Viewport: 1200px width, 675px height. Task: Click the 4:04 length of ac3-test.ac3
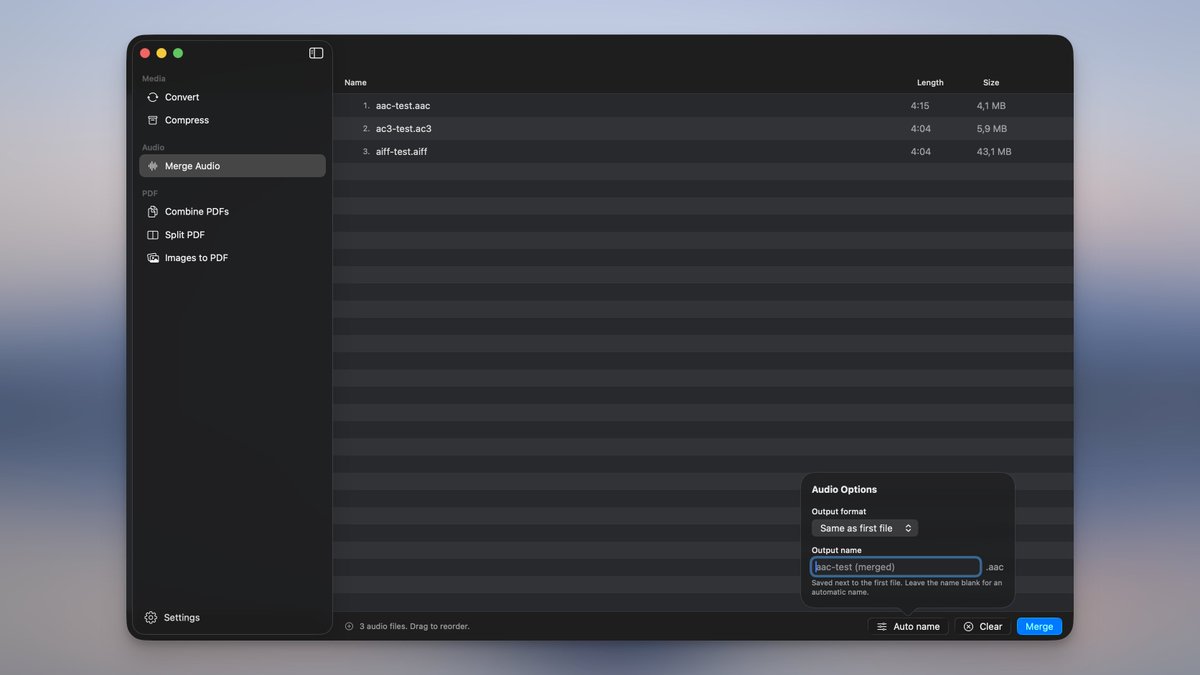pos(920,129)
